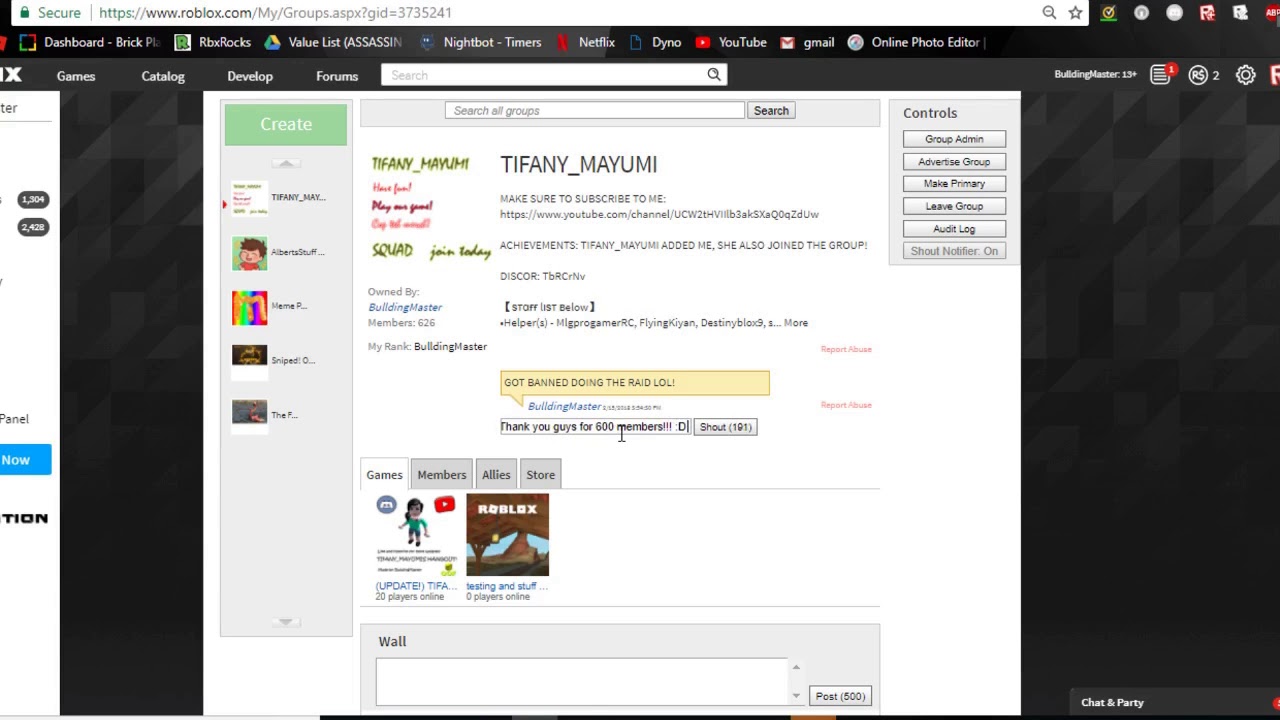Click the Post (500) wall button
Viewport: 1280px width, 720px height.
(840, 696)
